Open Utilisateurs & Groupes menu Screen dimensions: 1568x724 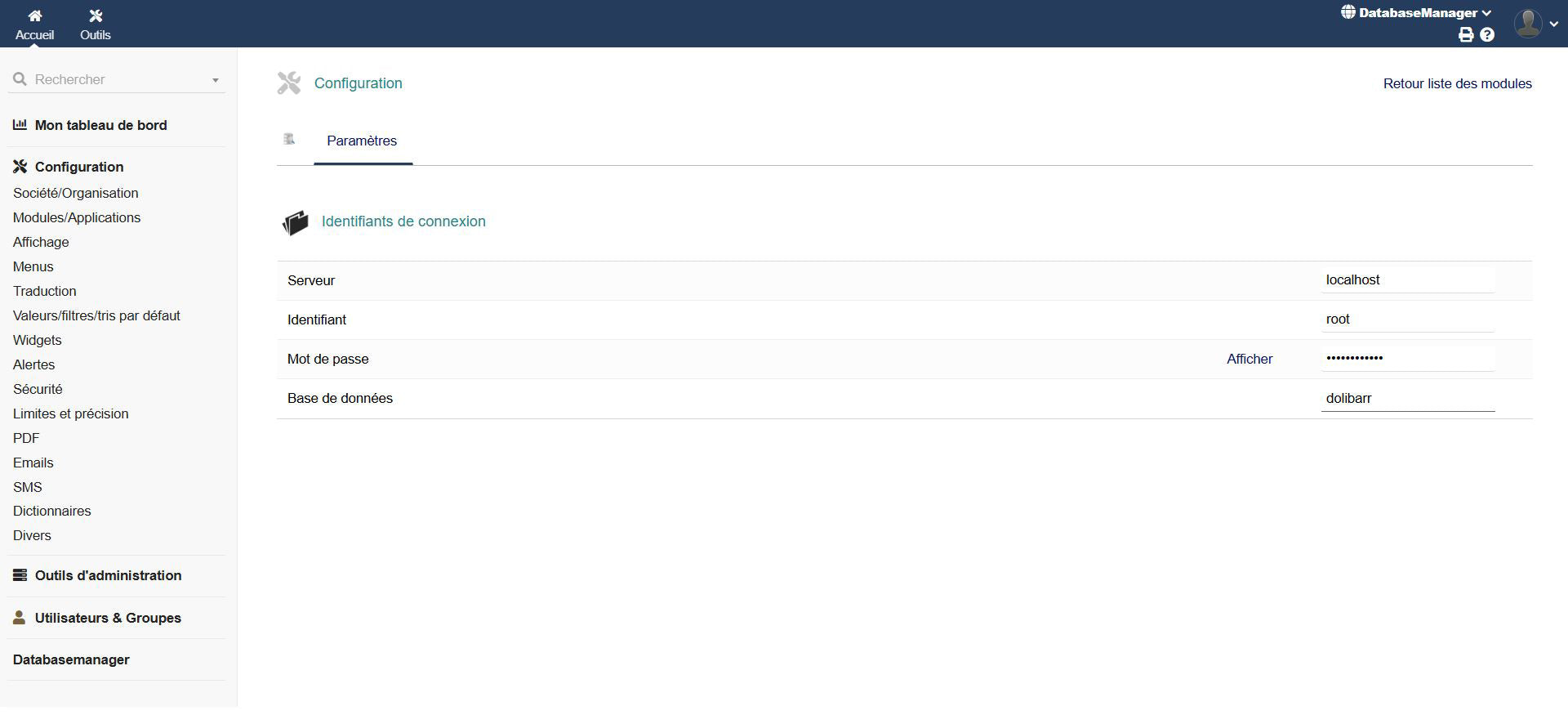[x=108, y=618]
